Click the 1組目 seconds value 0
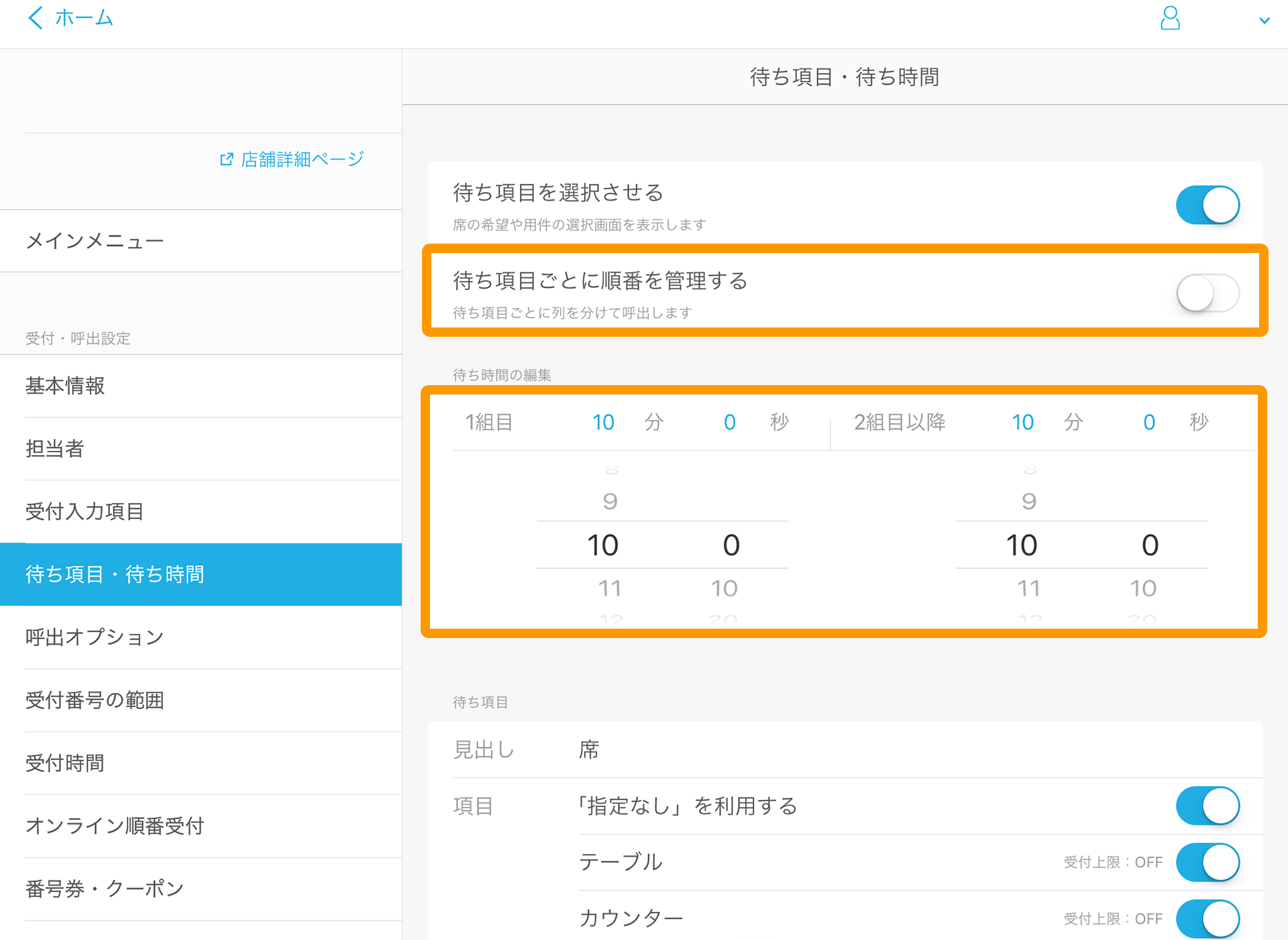This screenshot has height=940, width=1288. pos(730,422)
